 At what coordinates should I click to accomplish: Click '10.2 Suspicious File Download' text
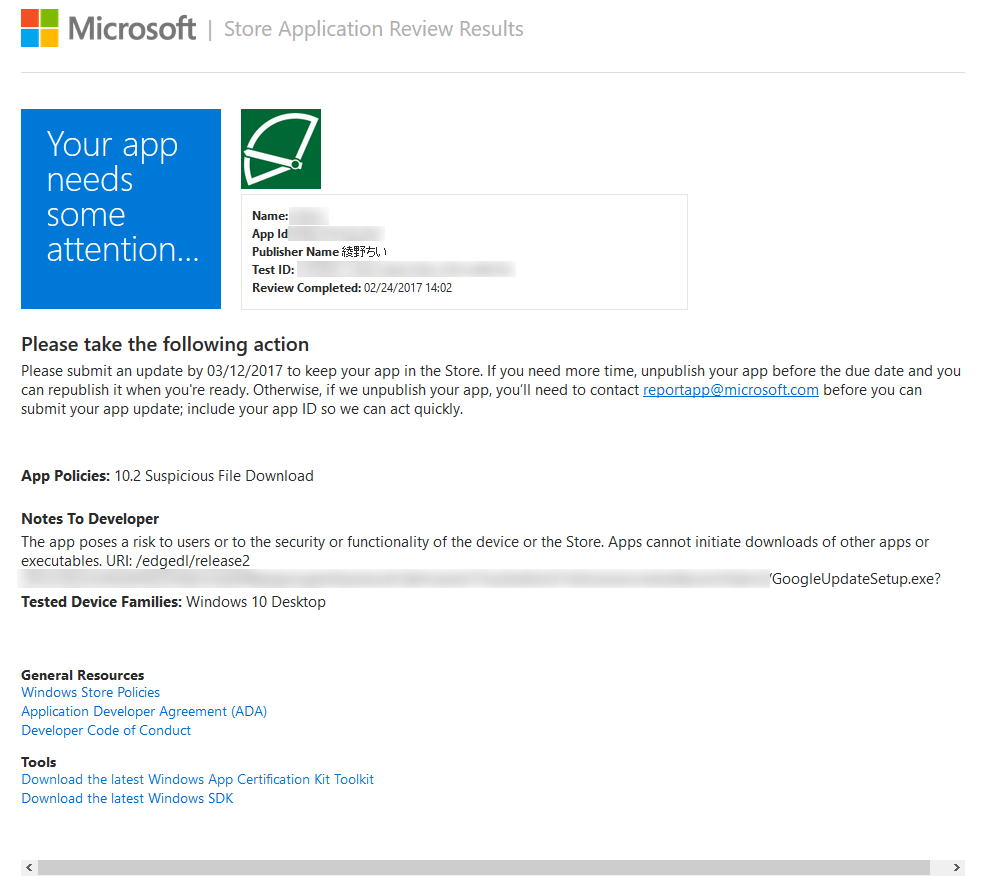[x=214, y=476]
